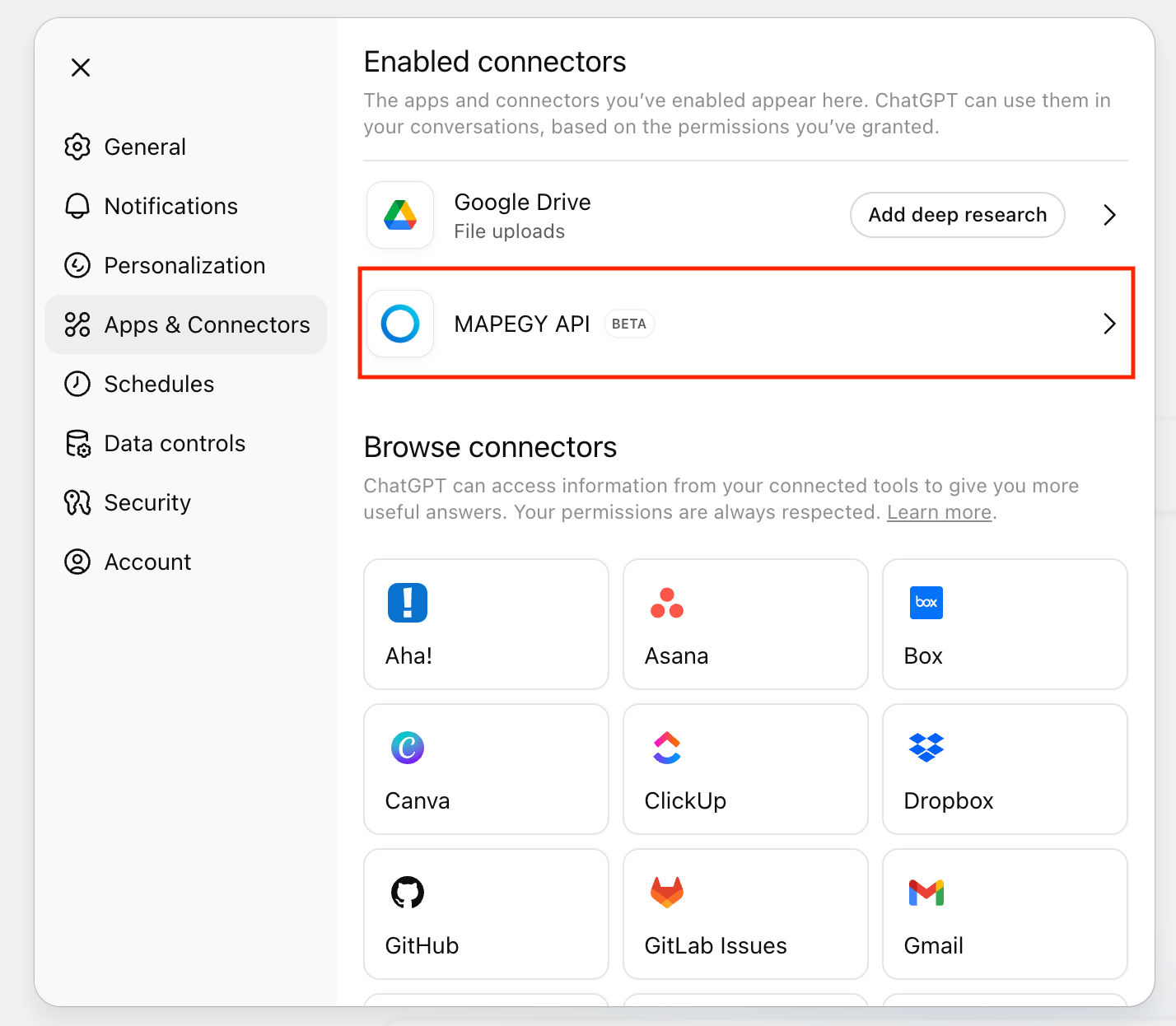The image size is (1176, 1026).
Task: Click the GitLab fox logo
Action: (x=667, y=893)
